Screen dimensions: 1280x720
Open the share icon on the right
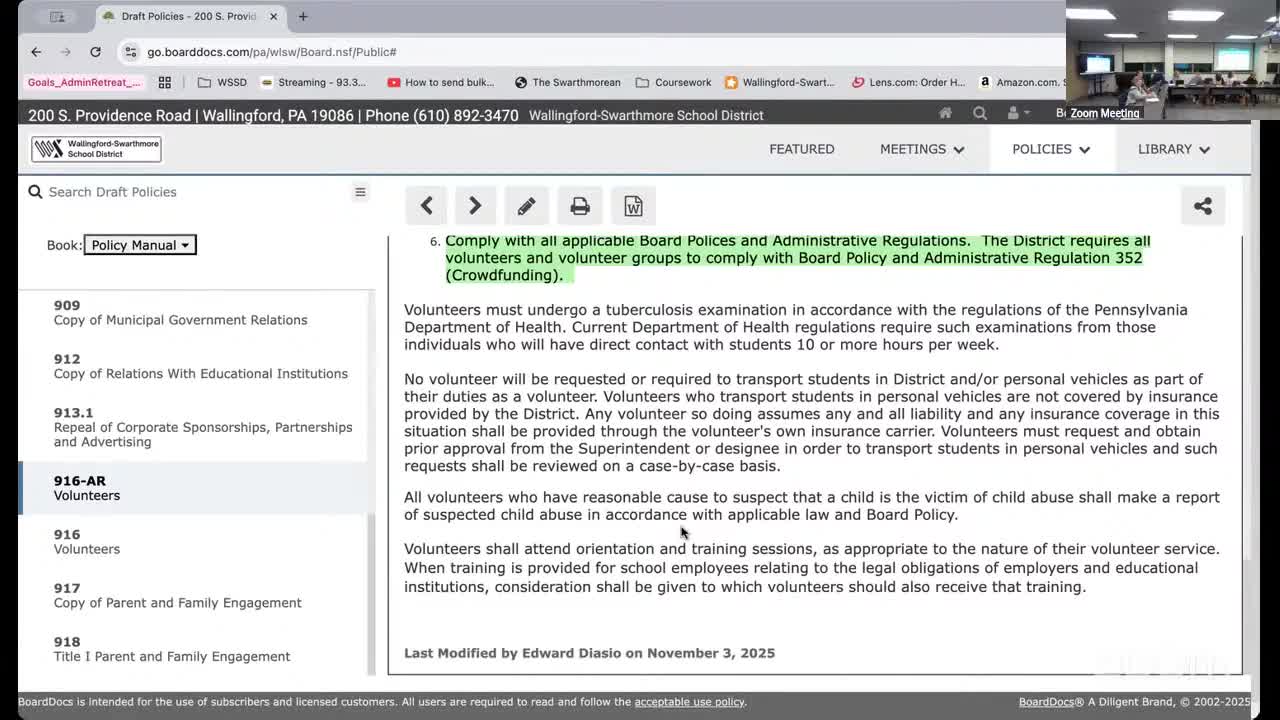coord(1202,205)
